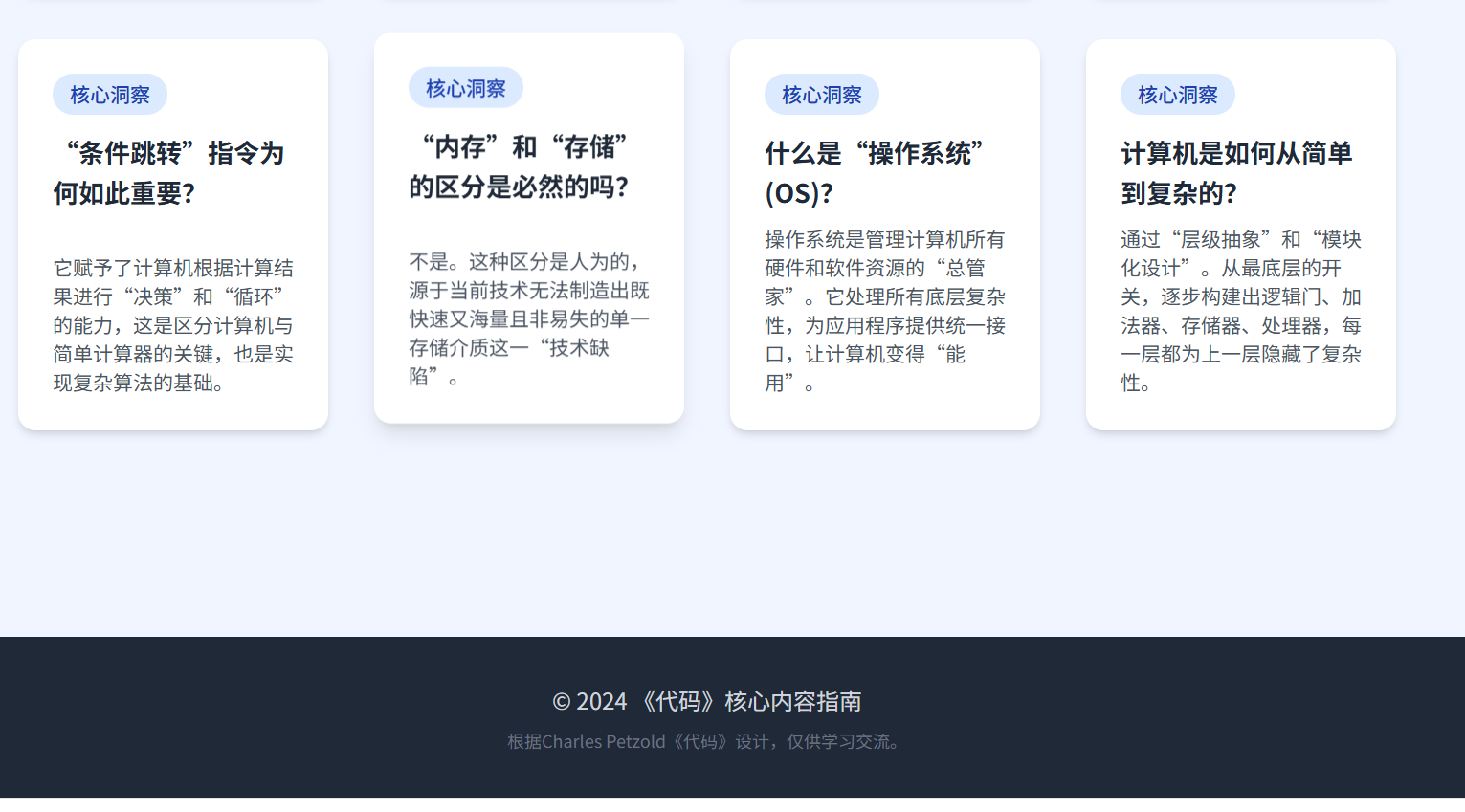Click the paragraph starting with 它赋予了计算机
Viewport: 1465px width, 812px height.
[172, 325]
